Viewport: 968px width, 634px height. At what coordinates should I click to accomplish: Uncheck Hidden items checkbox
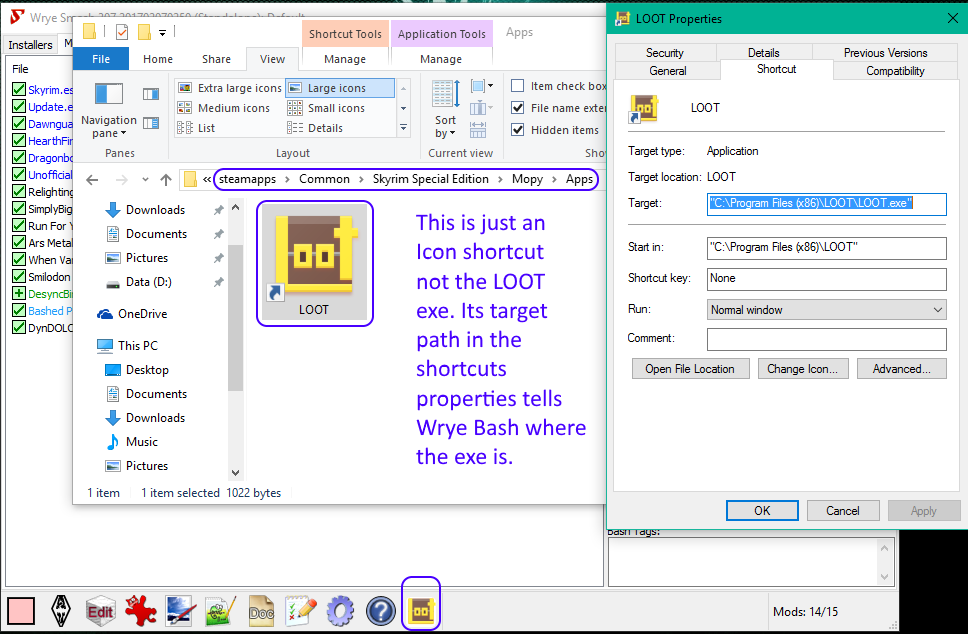click(518, 130)
